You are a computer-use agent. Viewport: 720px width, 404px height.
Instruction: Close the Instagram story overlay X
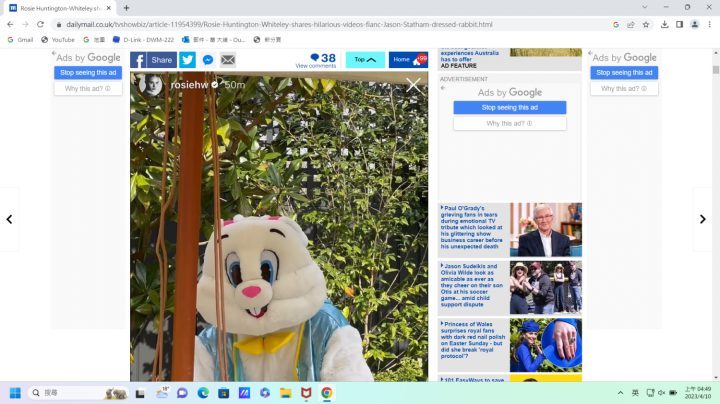[x=413, y=85]
